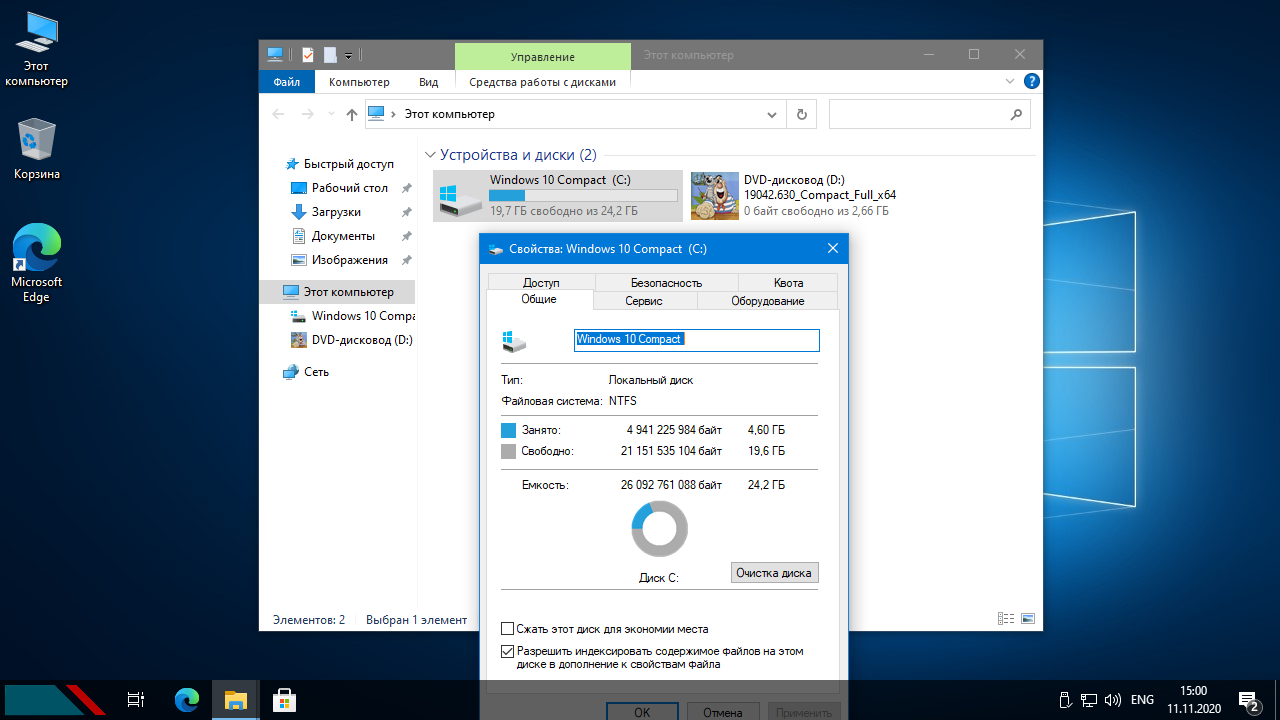
Task: Open Explorer help with the question mark icon
Action: [x=1032, y=81]
